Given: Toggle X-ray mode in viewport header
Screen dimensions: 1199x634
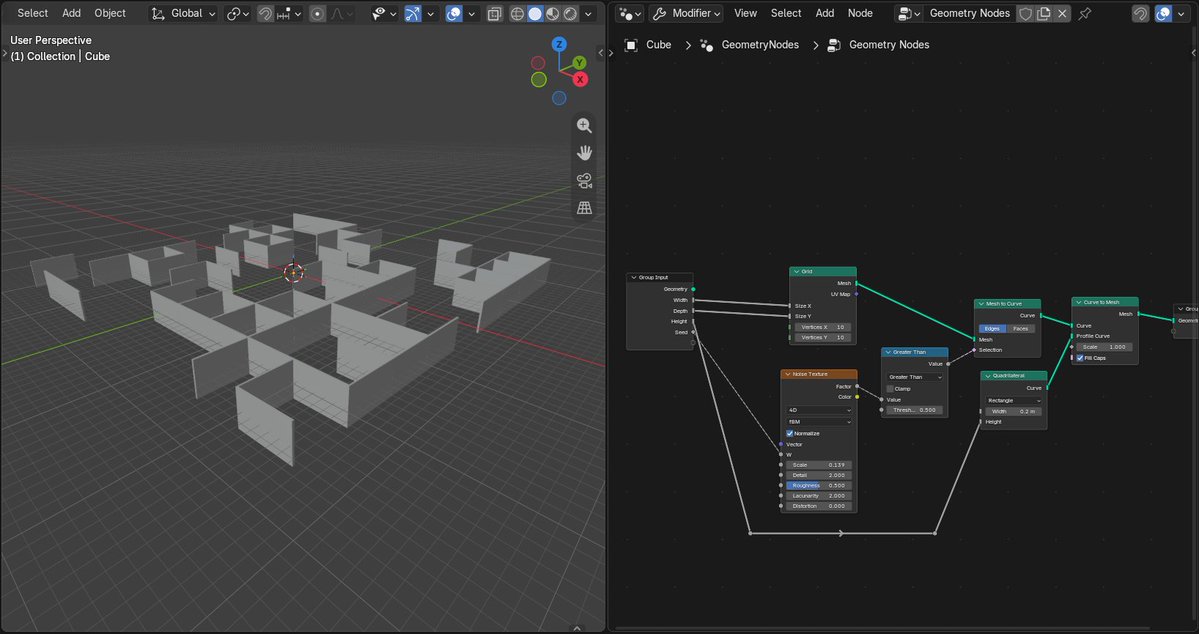Looking at the screenshot, I should 495,14.
